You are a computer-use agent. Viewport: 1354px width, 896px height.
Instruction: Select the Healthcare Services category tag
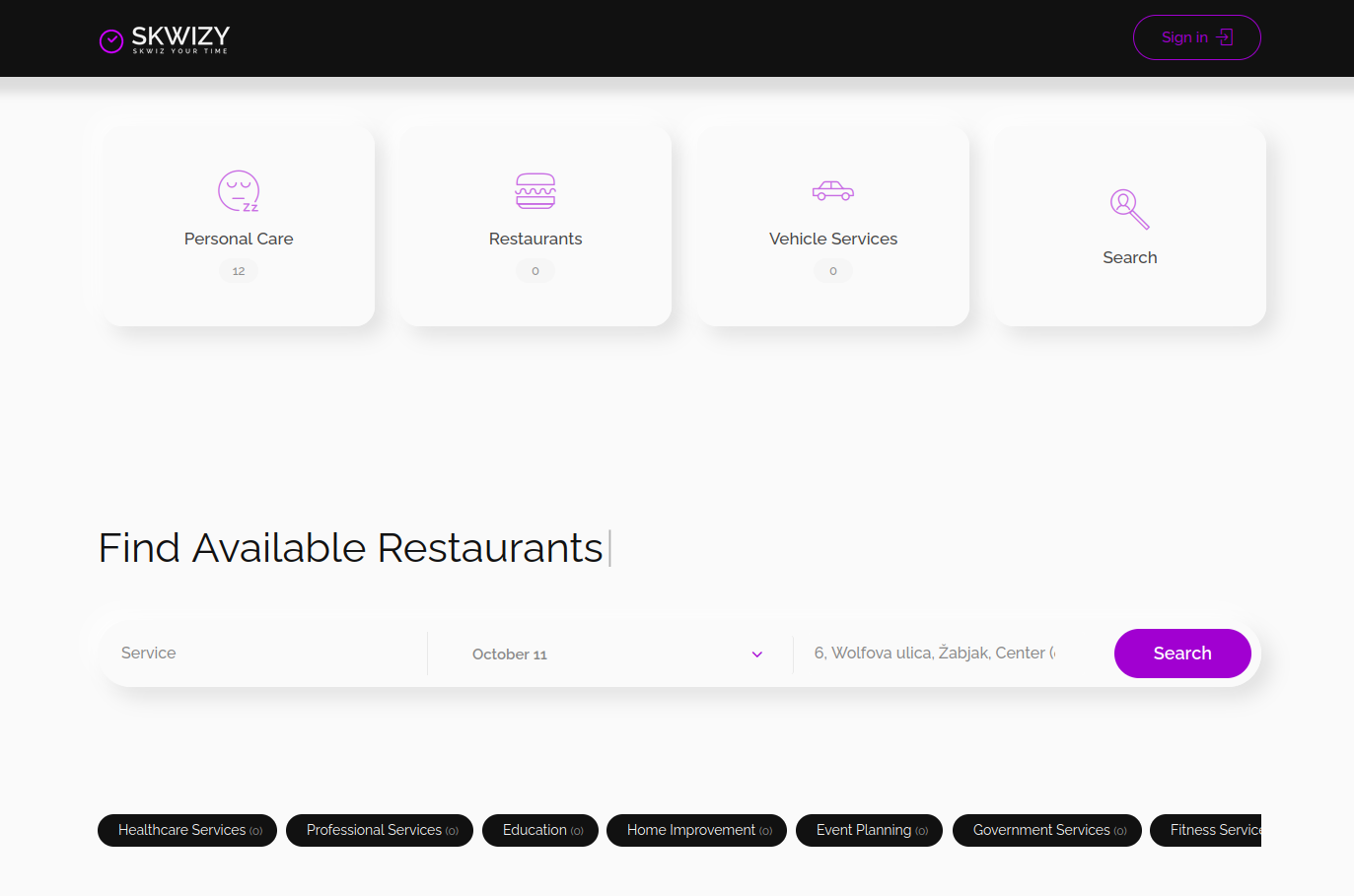pos(187,830)
